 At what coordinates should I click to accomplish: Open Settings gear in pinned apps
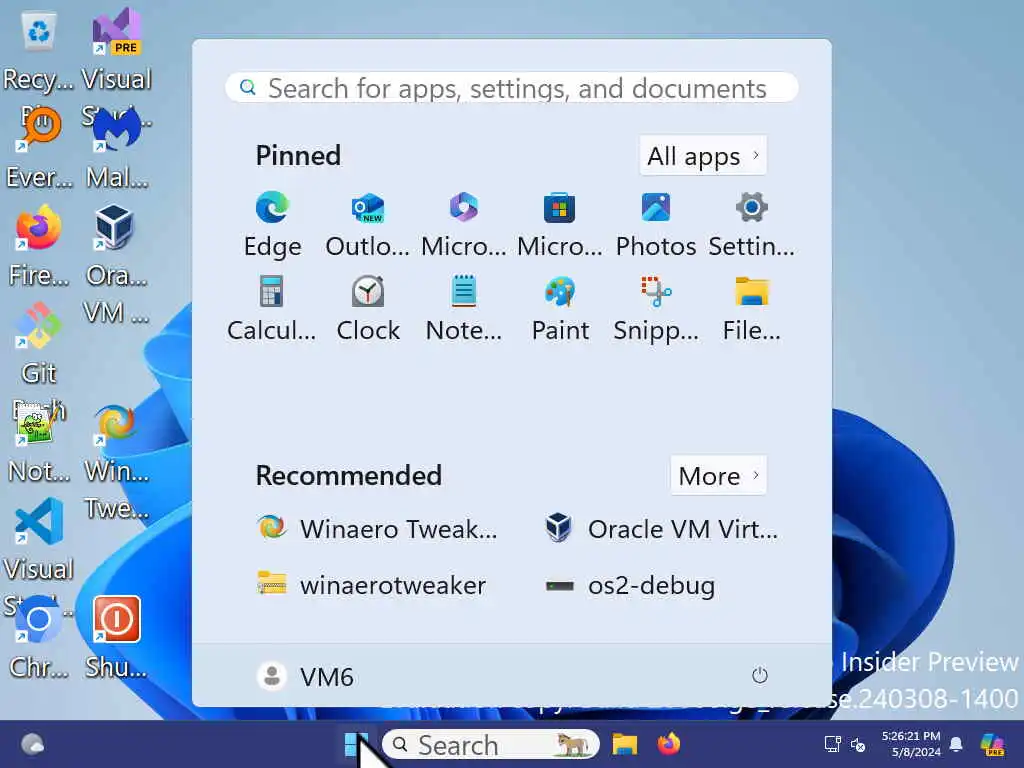click(x=752, y=224)
